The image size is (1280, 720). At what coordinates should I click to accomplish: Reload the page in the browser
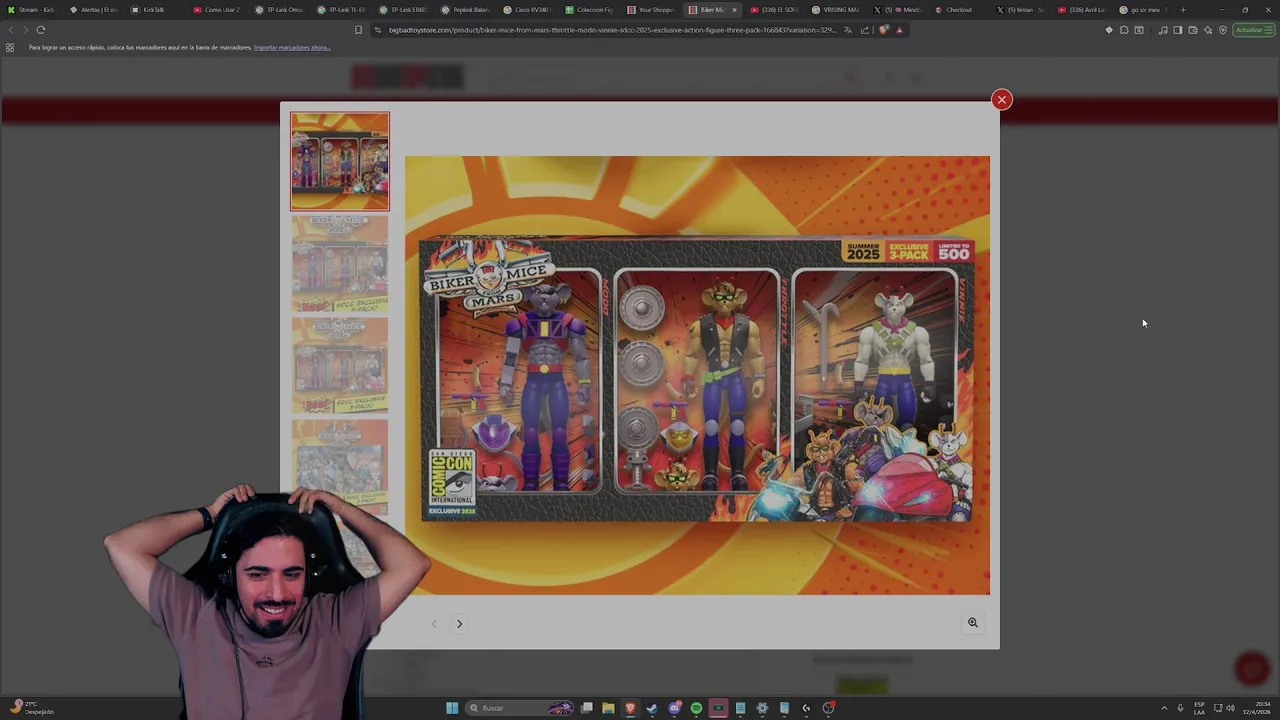pos(41,30)
